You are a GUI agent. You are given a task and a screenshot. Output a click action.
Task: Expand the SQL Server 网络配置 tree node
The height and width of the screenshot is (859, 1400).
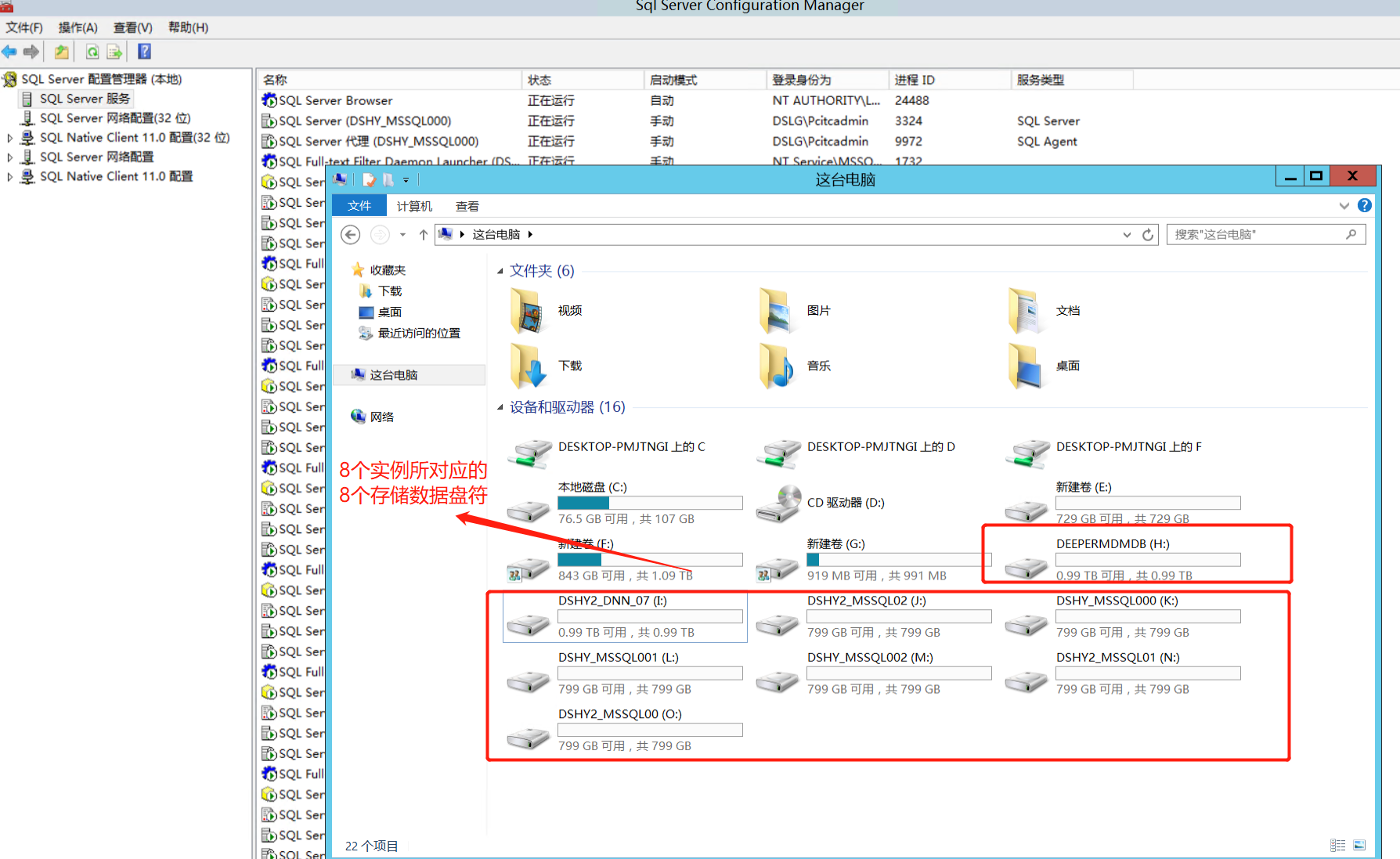pyautogui.click(x=9, y=157)
